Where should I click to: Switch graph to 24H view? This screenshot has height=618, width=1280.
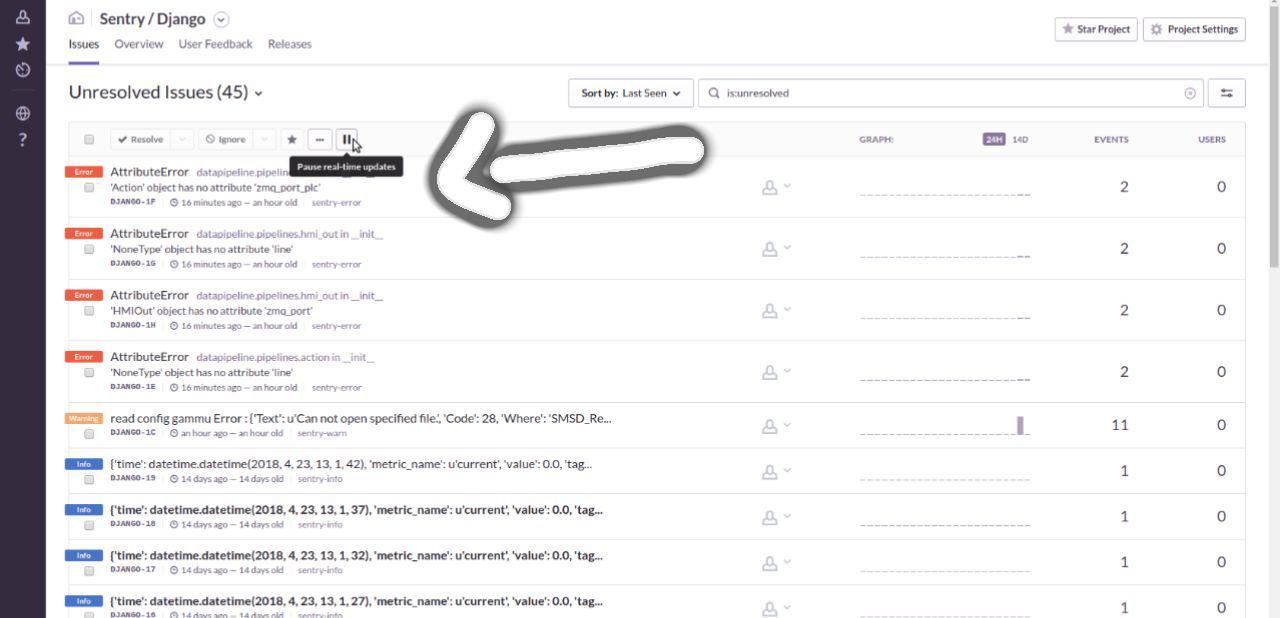pyautogui.click(x=994, y=139)
